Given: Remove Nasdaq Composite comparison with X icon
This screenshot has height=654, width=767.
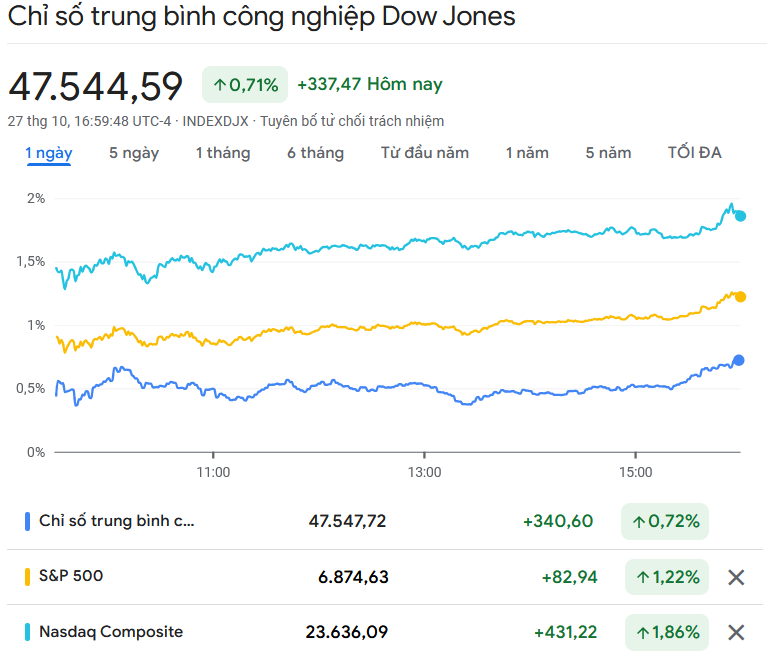Looking at the screenshot, I should pyautogui.click(x=736, y=632).
